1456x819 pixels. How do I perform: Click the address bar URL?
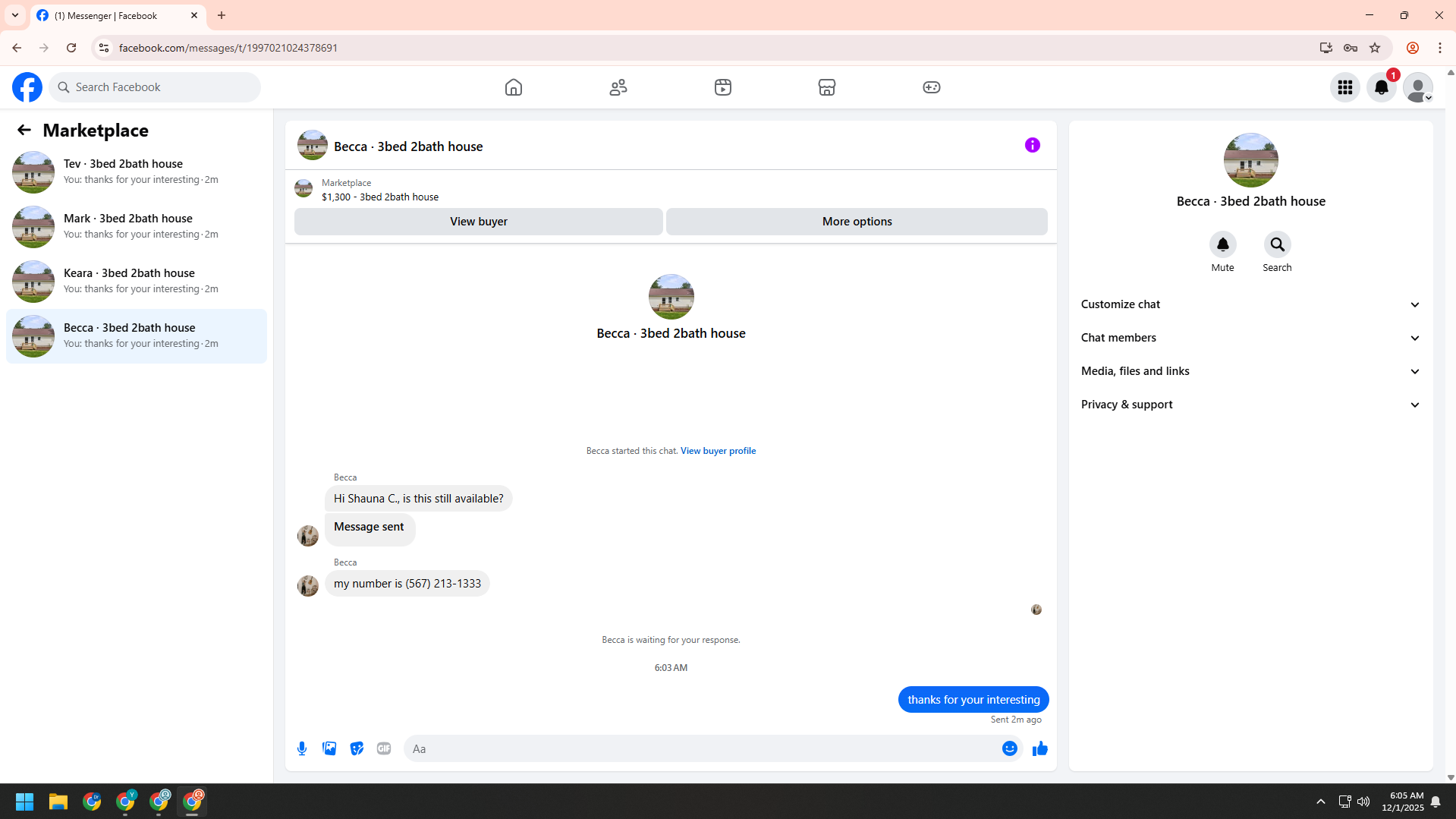[228, 48]
